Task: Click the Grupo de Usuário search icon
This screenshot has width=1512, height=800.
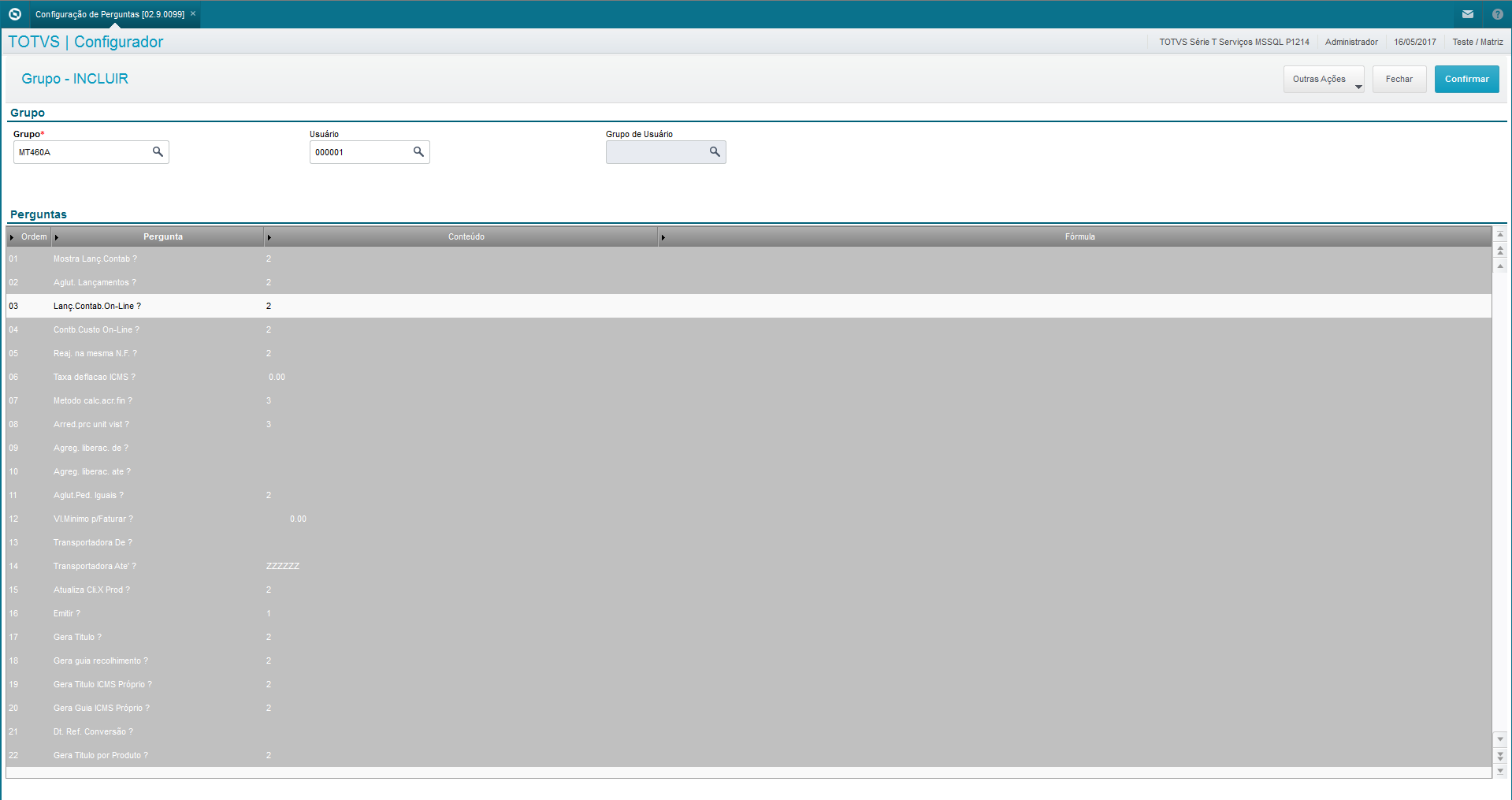Action: pyautogui.click(x=715, y=151)
